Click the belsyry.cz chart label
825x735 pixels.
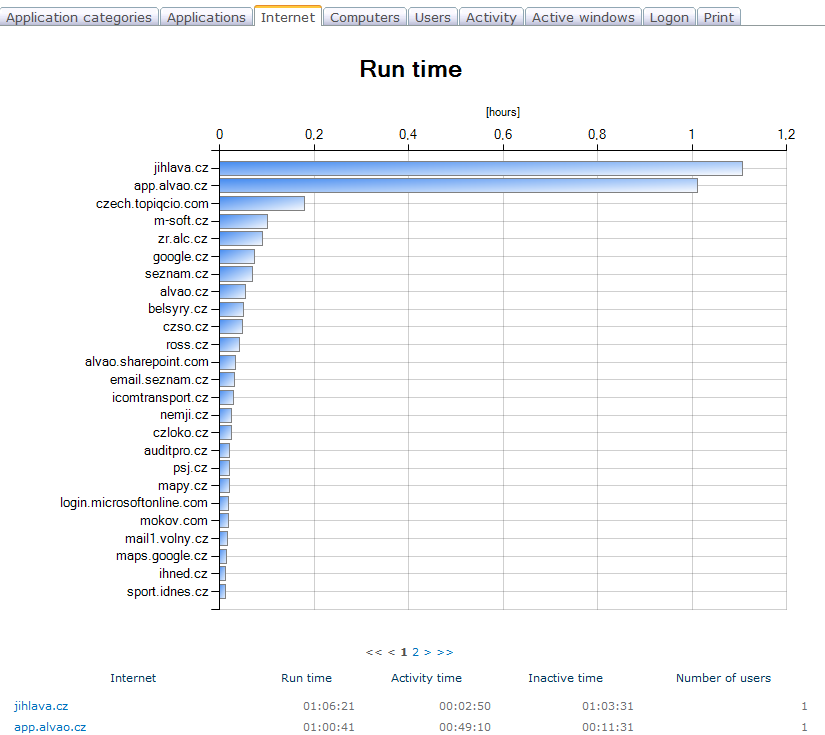click(x=178, y=309)
